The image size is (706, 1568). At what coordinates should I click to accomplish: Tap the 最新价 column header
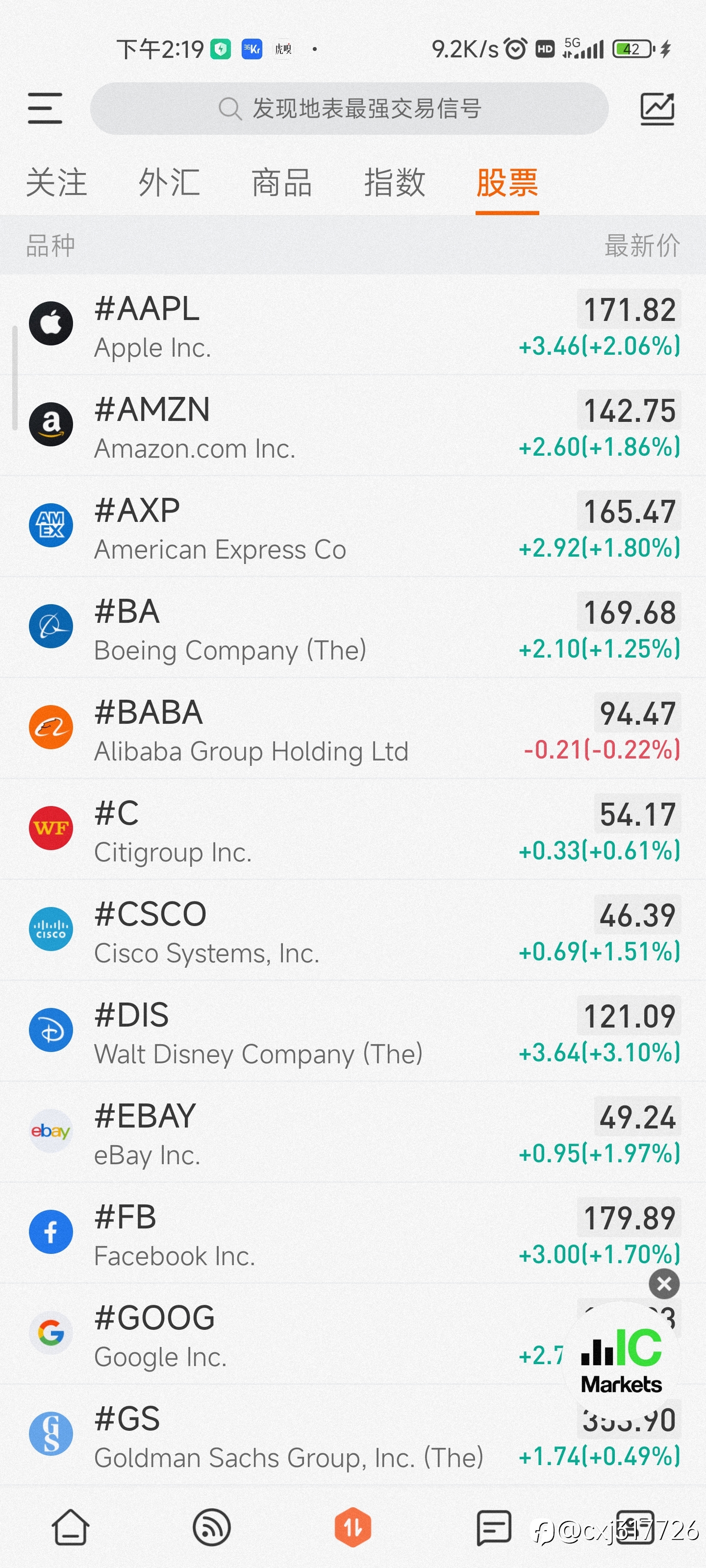(643, 246)
